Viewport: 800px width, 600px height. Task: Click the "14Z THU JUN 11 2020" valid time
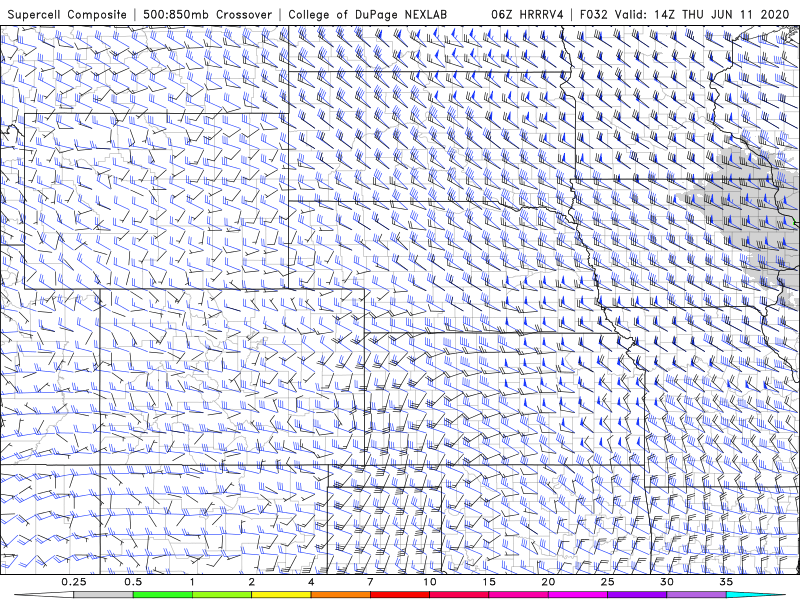720,15
